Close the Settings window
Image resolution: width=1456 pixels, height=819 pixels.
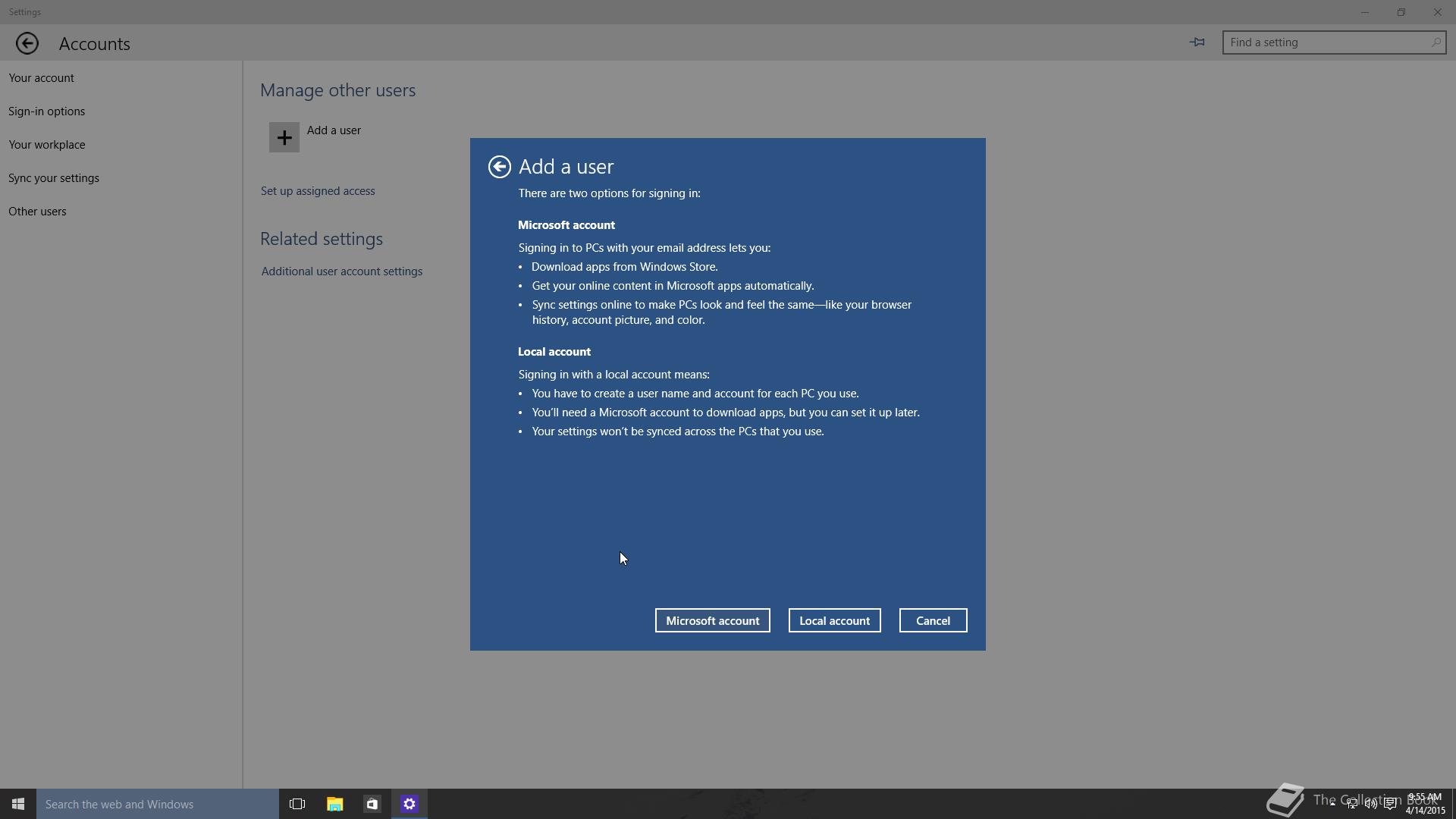[x=1438, y=12]
